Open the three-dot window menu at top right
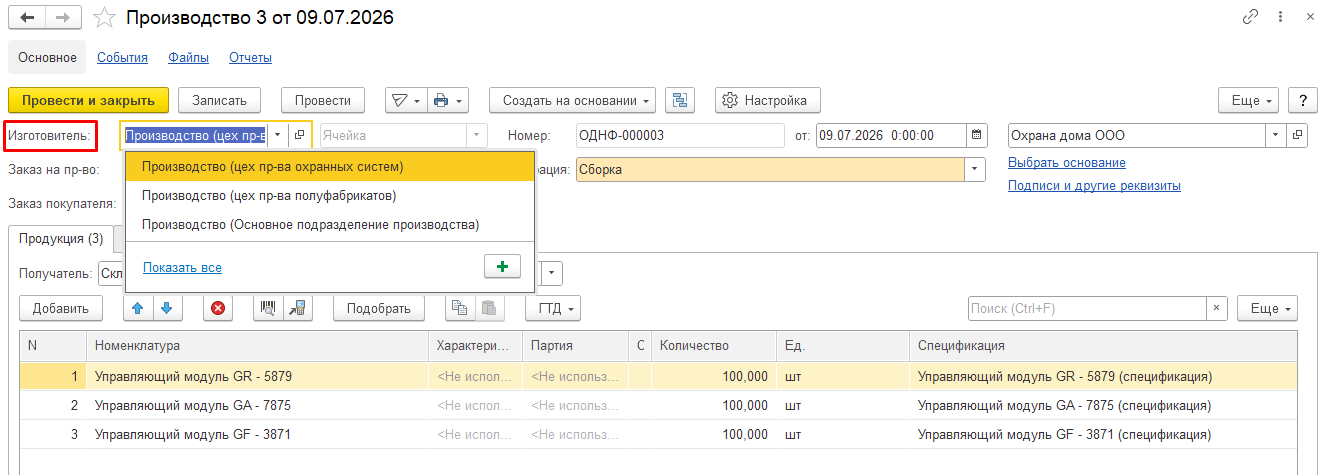Image resolution: width=1322 pixels, height=475 pixels. tap(1280, 17)
